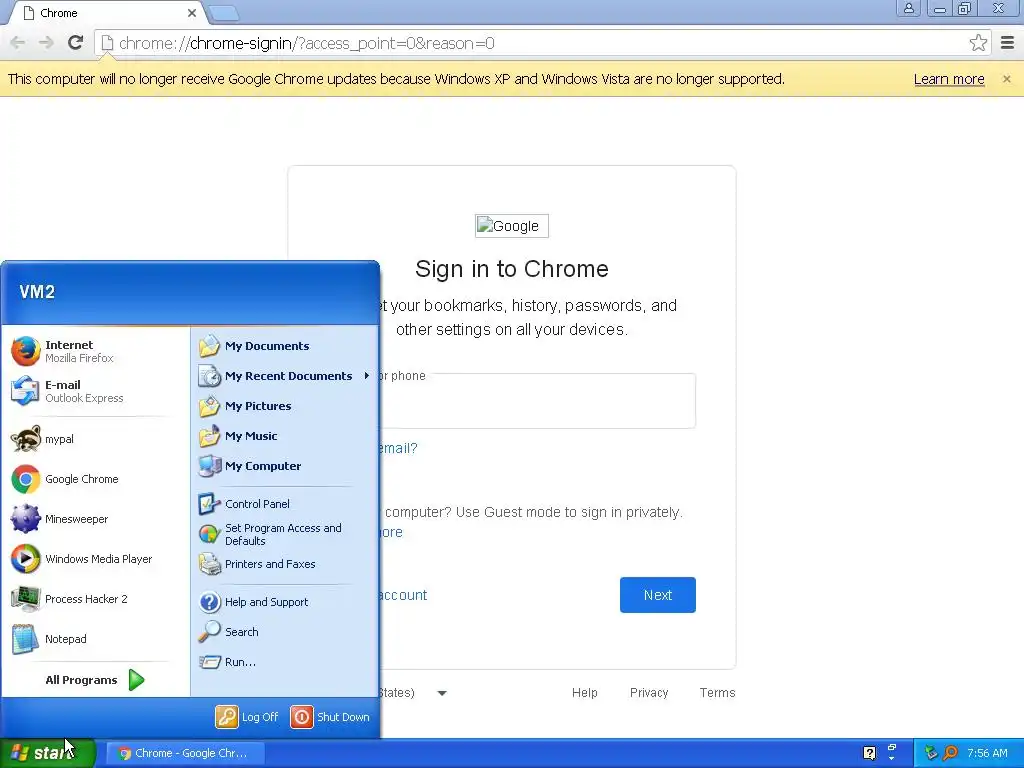The width and height of the screenshot is (1024, 768).
Task: Select Chrome taskbar window button
Action: [x=185, y=753]
